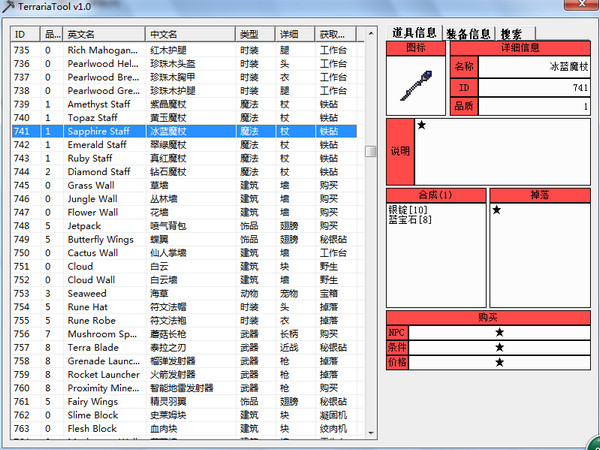Select the Terra Blade row
The height and width of the screenshot is (450, 600).
184,347
